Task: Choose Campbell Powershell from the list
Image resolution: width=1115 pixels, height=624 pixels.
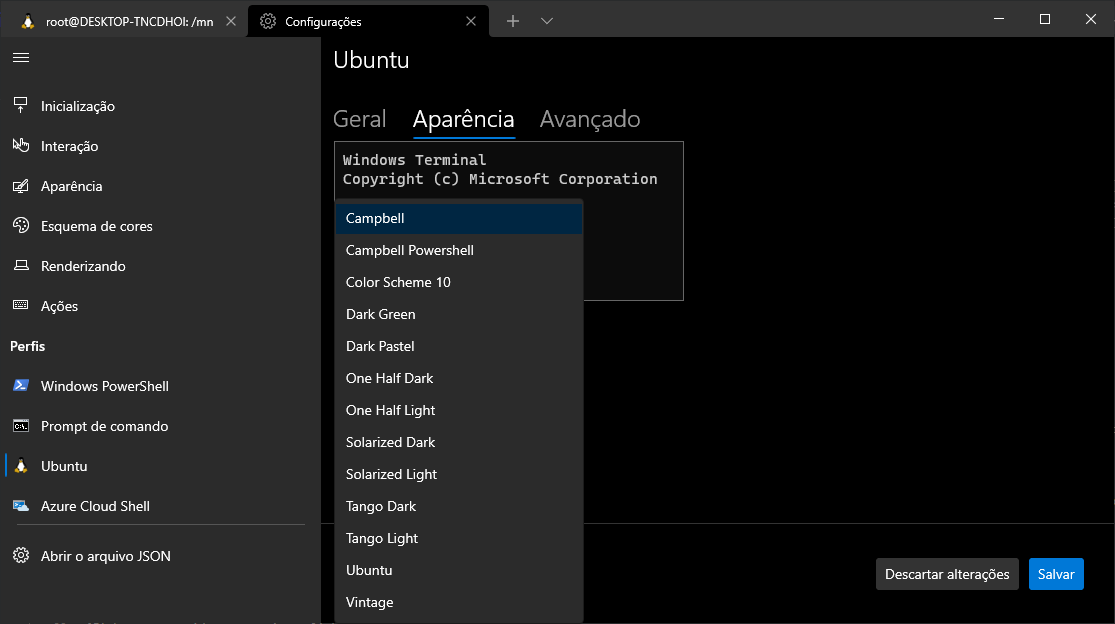Action: point(459,250)
